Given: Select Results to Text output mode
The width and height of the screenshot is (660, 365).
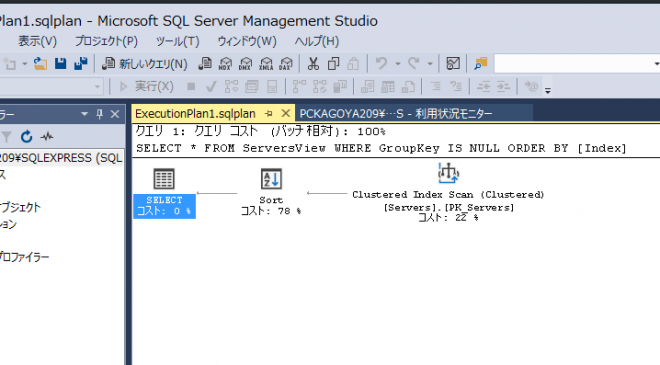Looking at the screenshot, I should 367,87.
